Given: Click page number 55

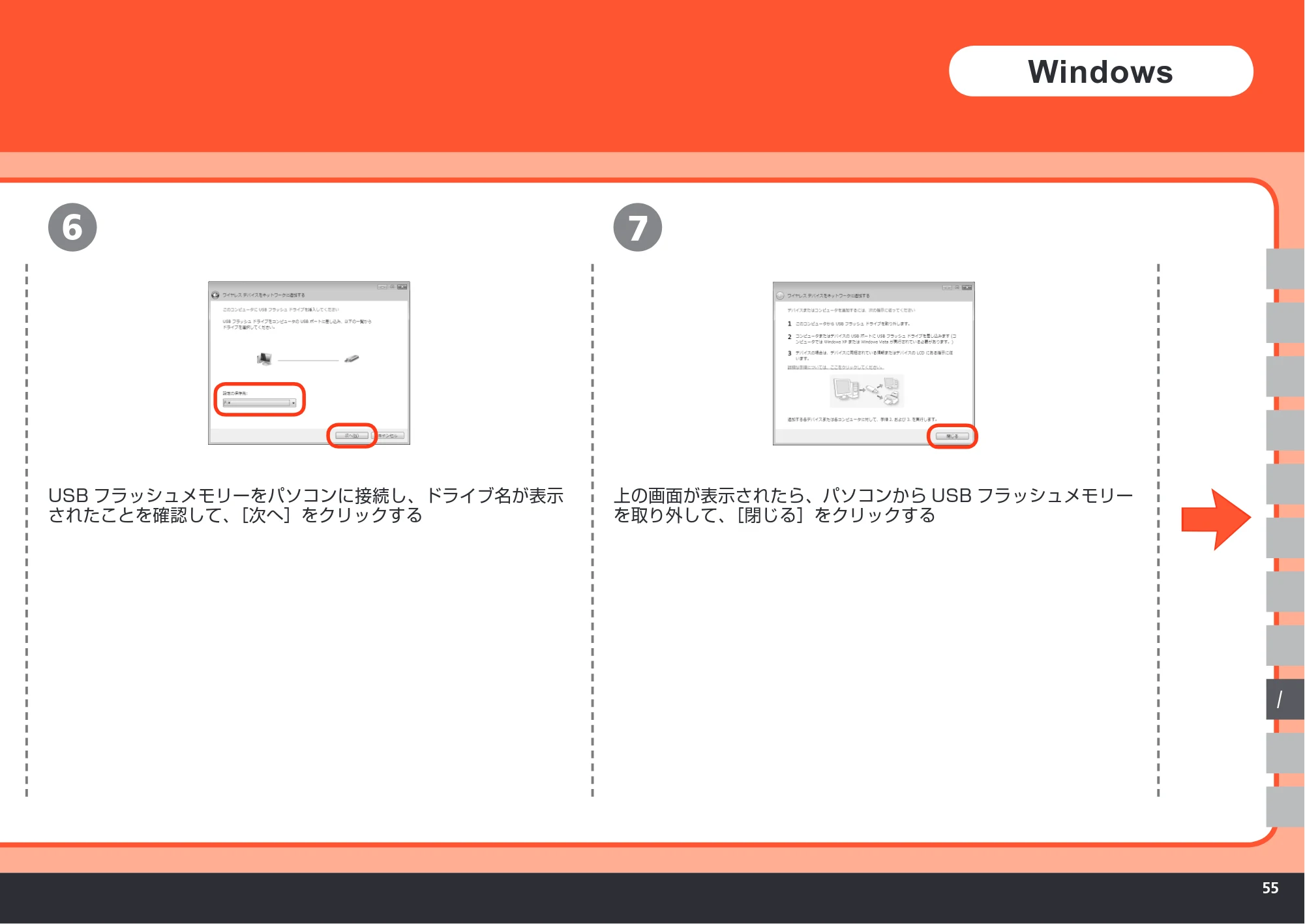Looking at the screenshot, I should click(x=1270, y=888).
